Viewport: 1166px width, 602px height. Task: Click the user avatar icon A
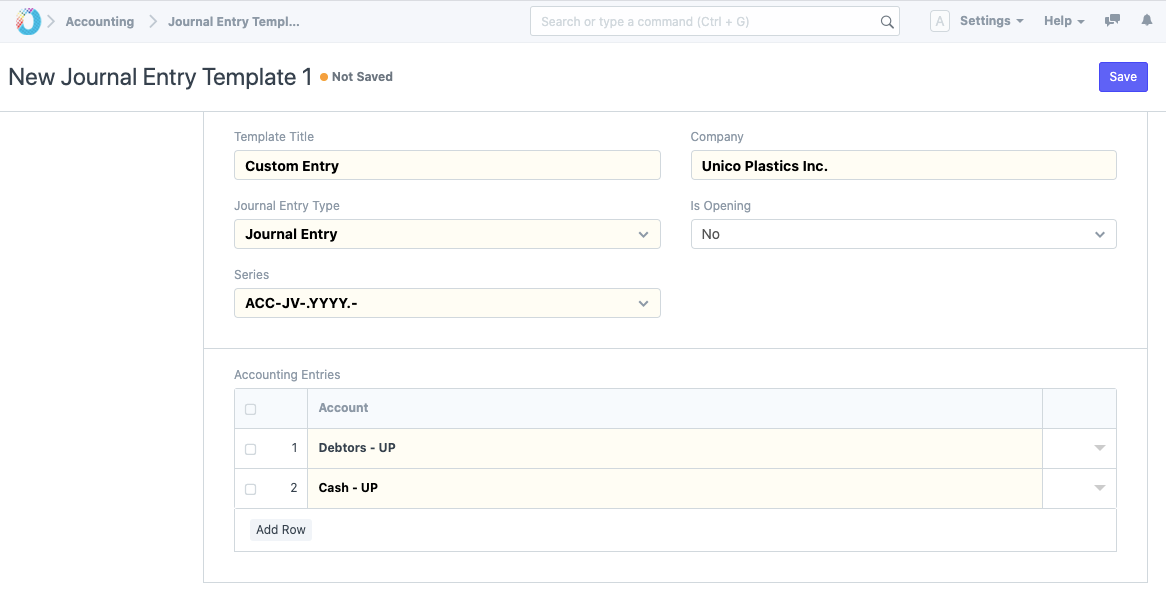(x=939, y=21)
